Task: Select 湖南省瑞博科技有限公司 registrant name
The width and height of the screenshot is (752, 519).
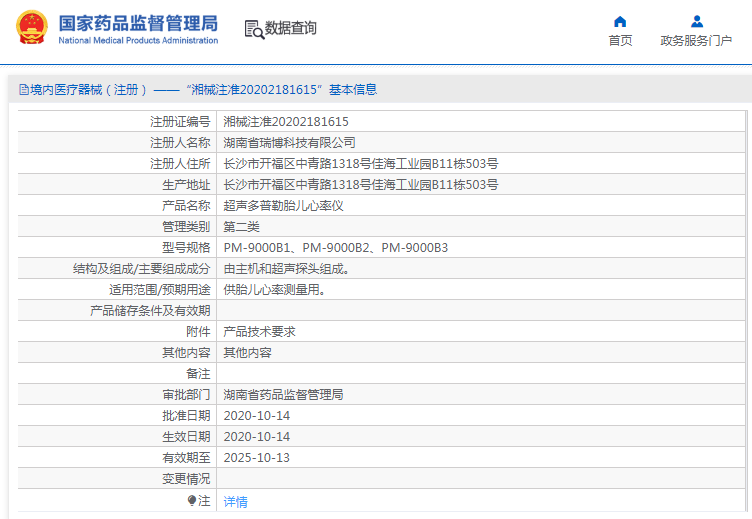Action: 290,143
